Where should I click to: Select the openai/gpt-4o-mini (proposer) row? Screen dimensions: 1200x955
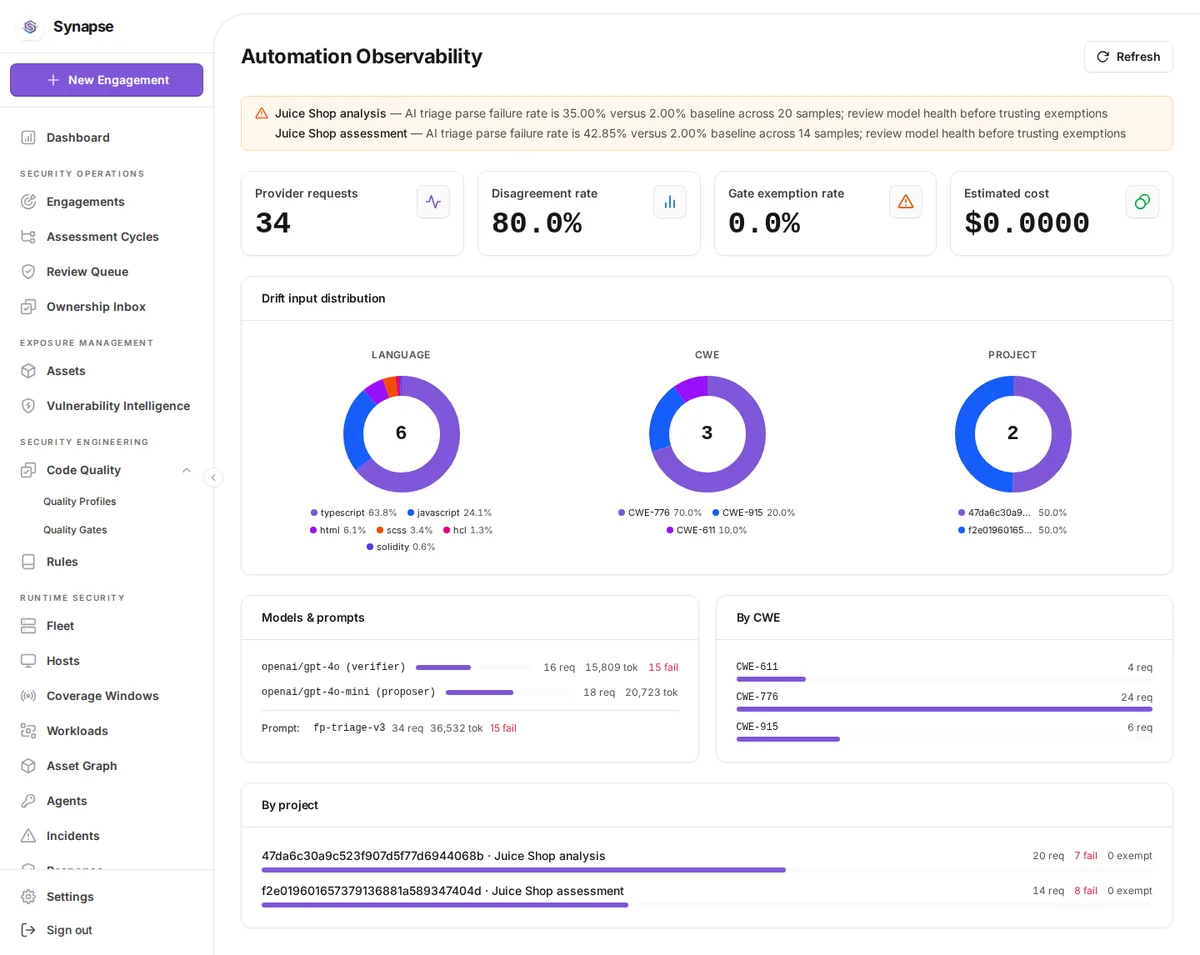tap(470, 692)
